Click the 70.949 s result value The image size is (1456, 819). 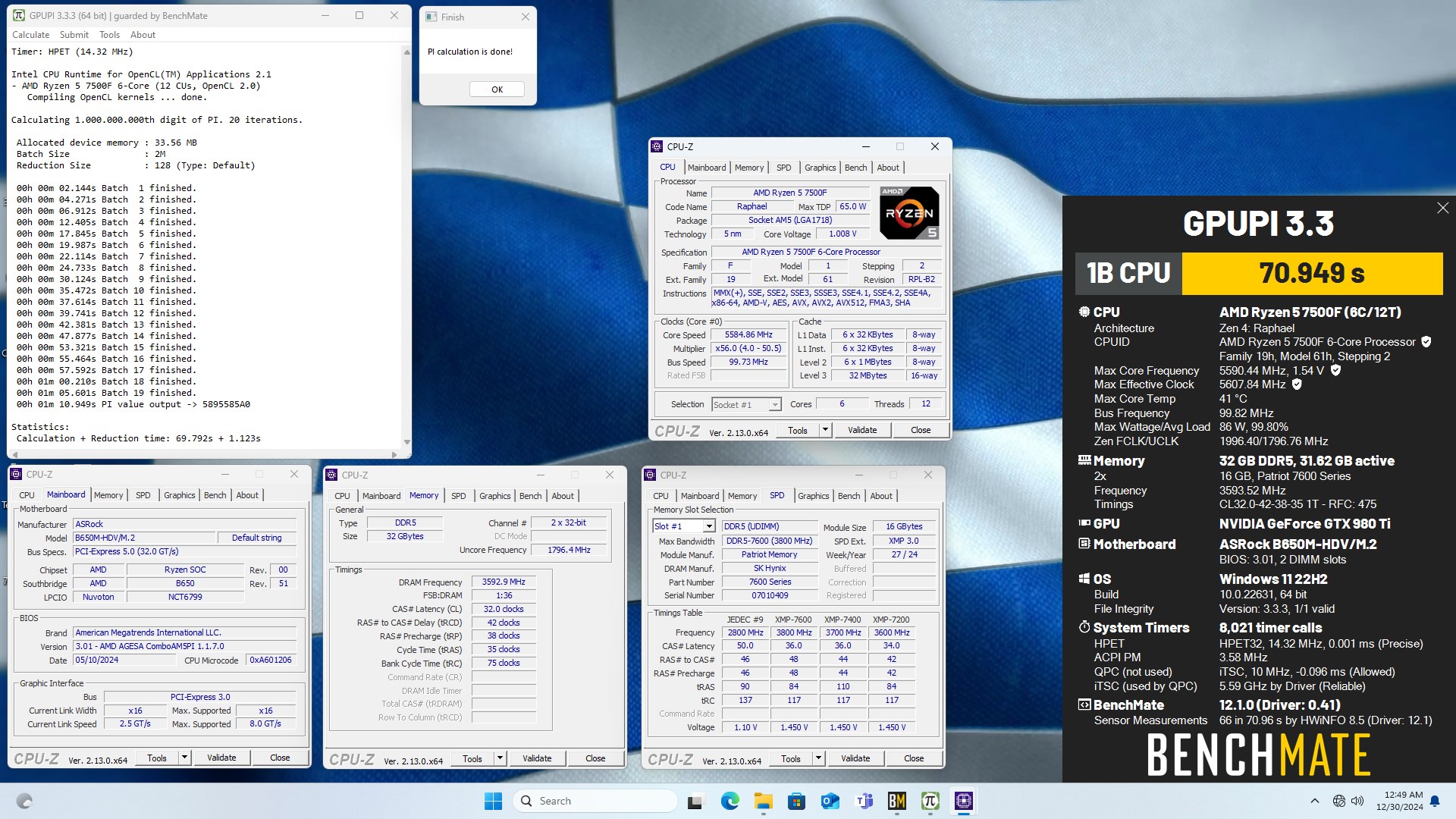coord(1312,273)
